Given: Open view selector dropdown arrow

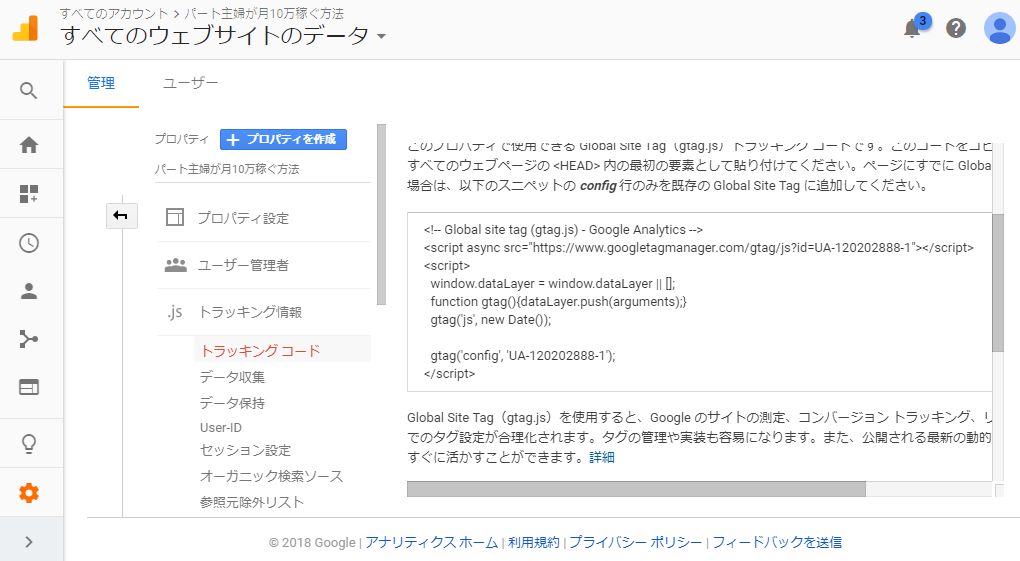Looking at the screenshot, I should coord(382,36).
